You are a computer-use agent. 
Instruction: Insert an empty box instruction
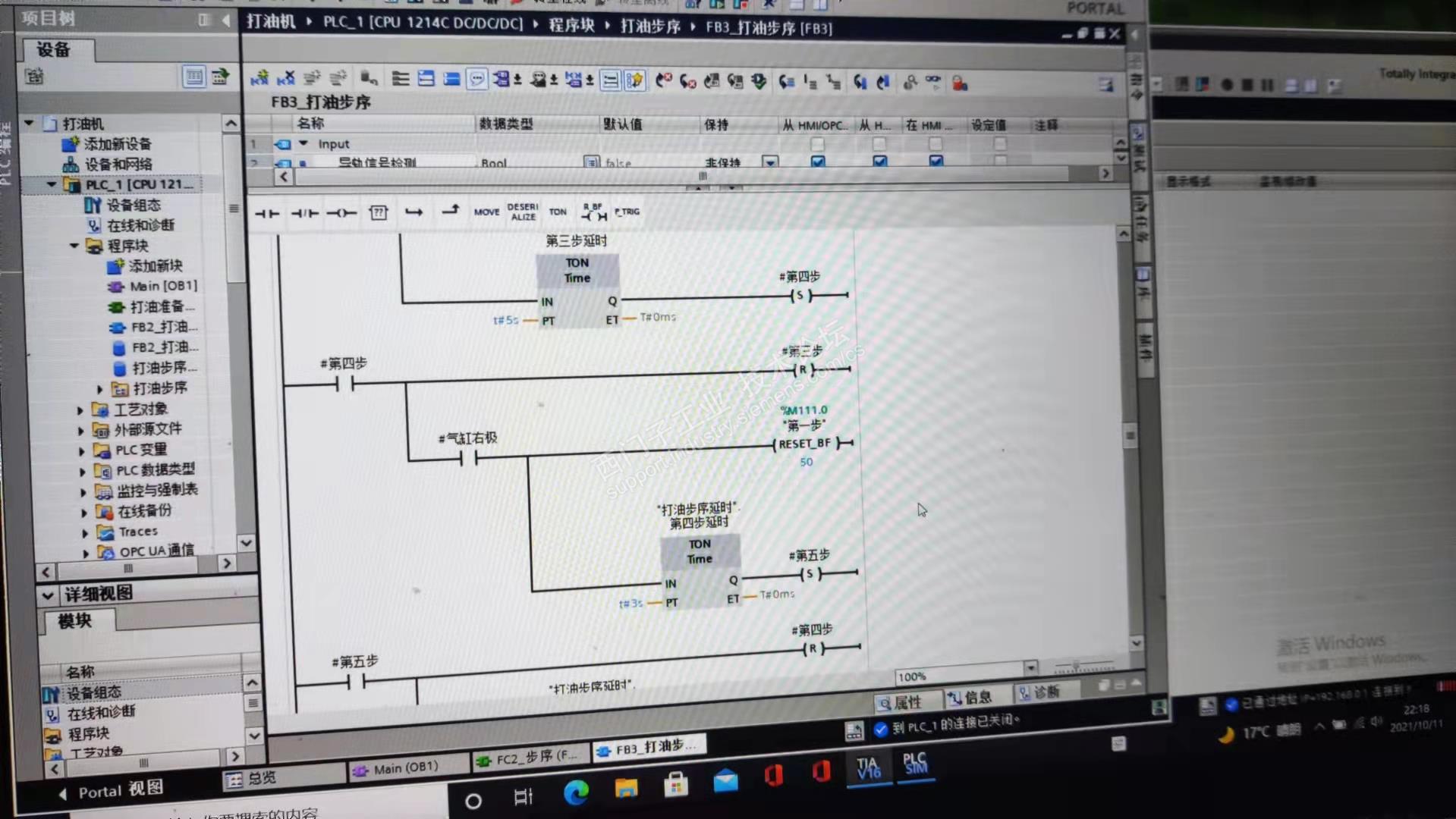point(378,213)
